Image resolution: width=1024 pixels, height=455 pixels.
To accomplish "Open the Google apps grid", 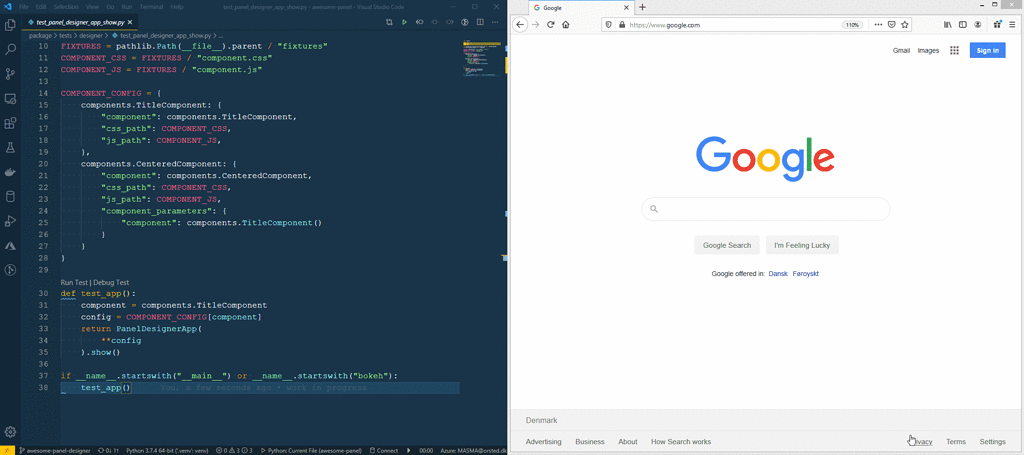I will pos(954,50).
